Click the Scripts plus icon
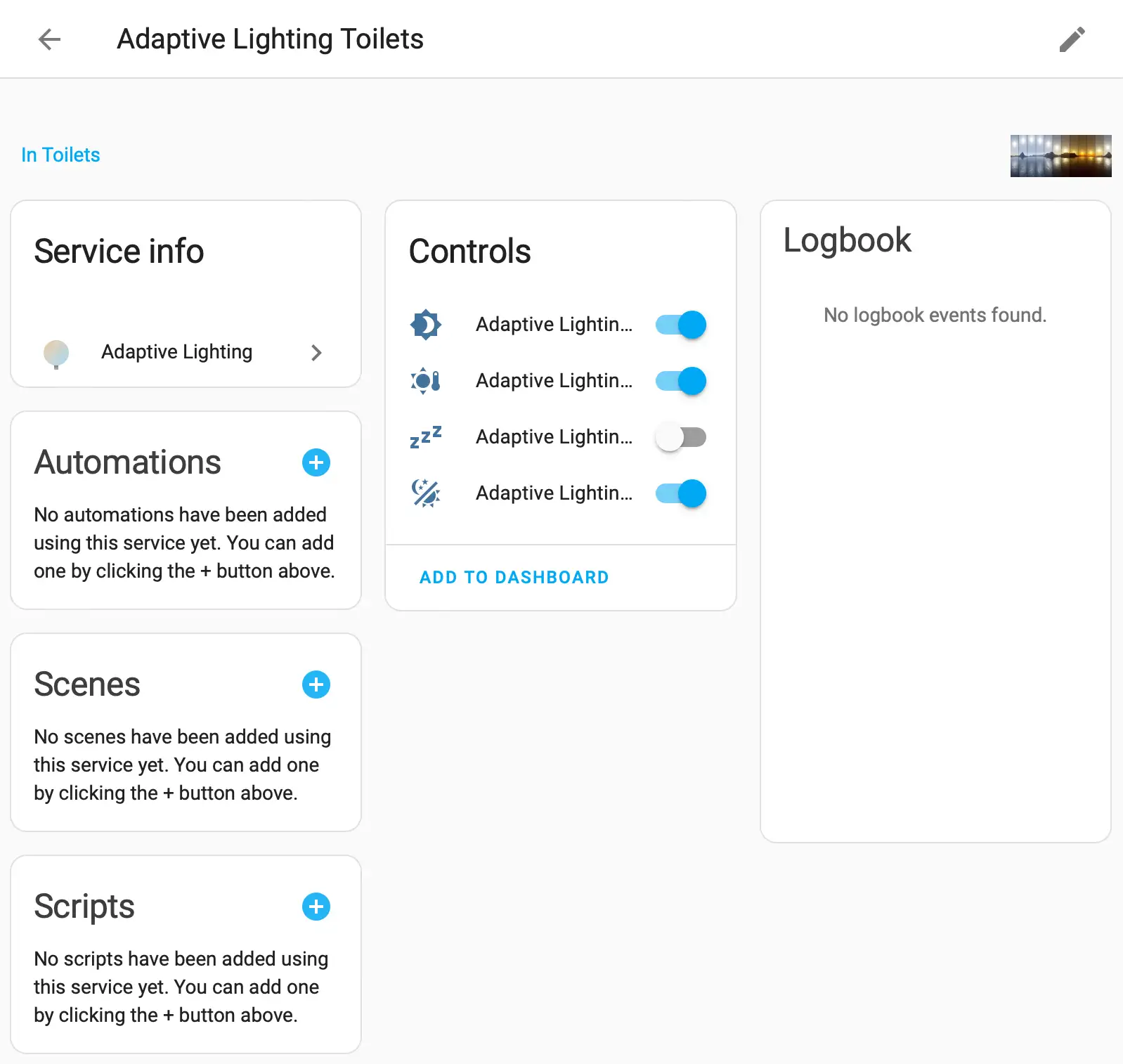 pyautogui.click(x=316, y=907)
